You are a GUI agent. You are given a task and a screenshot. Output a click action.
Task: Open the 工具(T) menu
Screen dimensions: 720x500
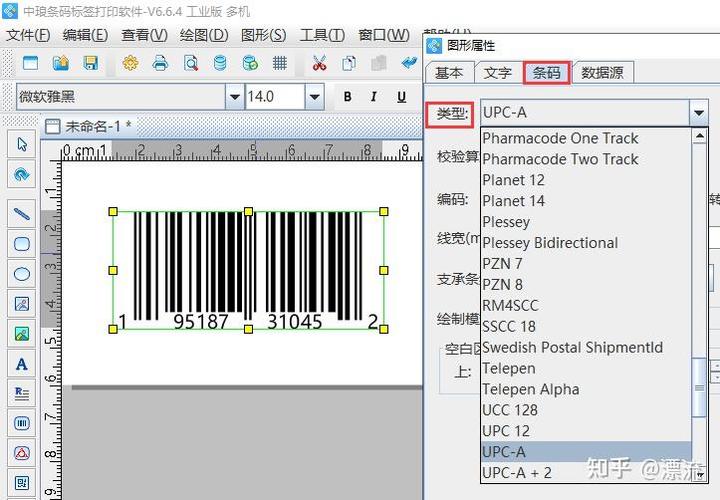pyautogui.click(x=322, y=35)
